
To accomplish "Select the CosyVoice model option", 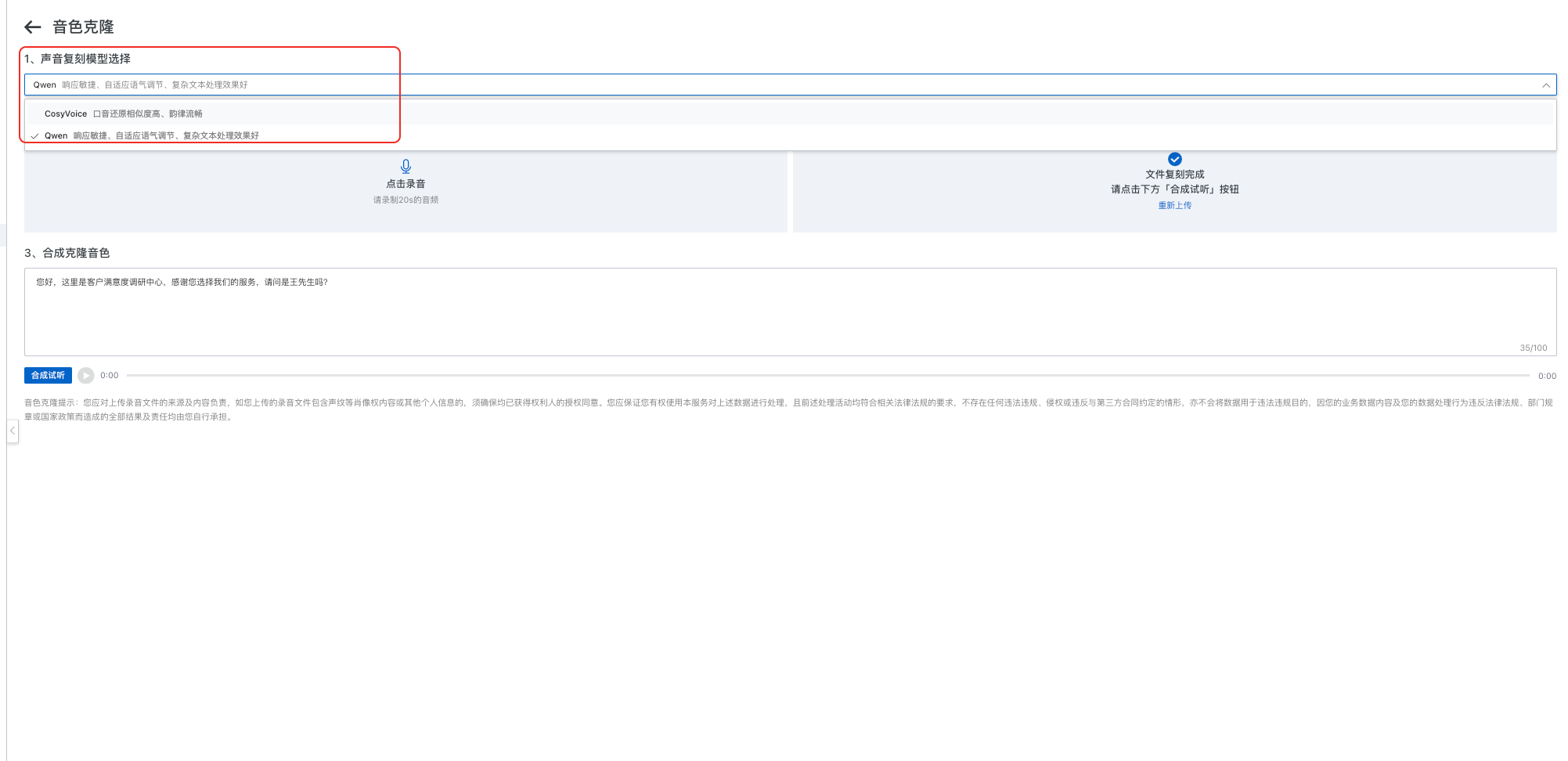I will tap(790, 114).
